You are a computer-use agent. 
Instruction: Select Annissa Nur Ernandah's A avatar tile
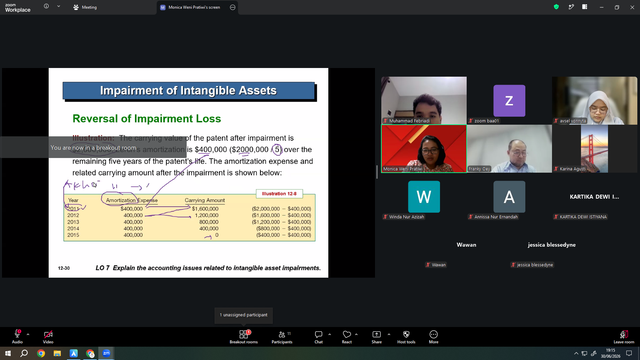(x=509, y=197)
